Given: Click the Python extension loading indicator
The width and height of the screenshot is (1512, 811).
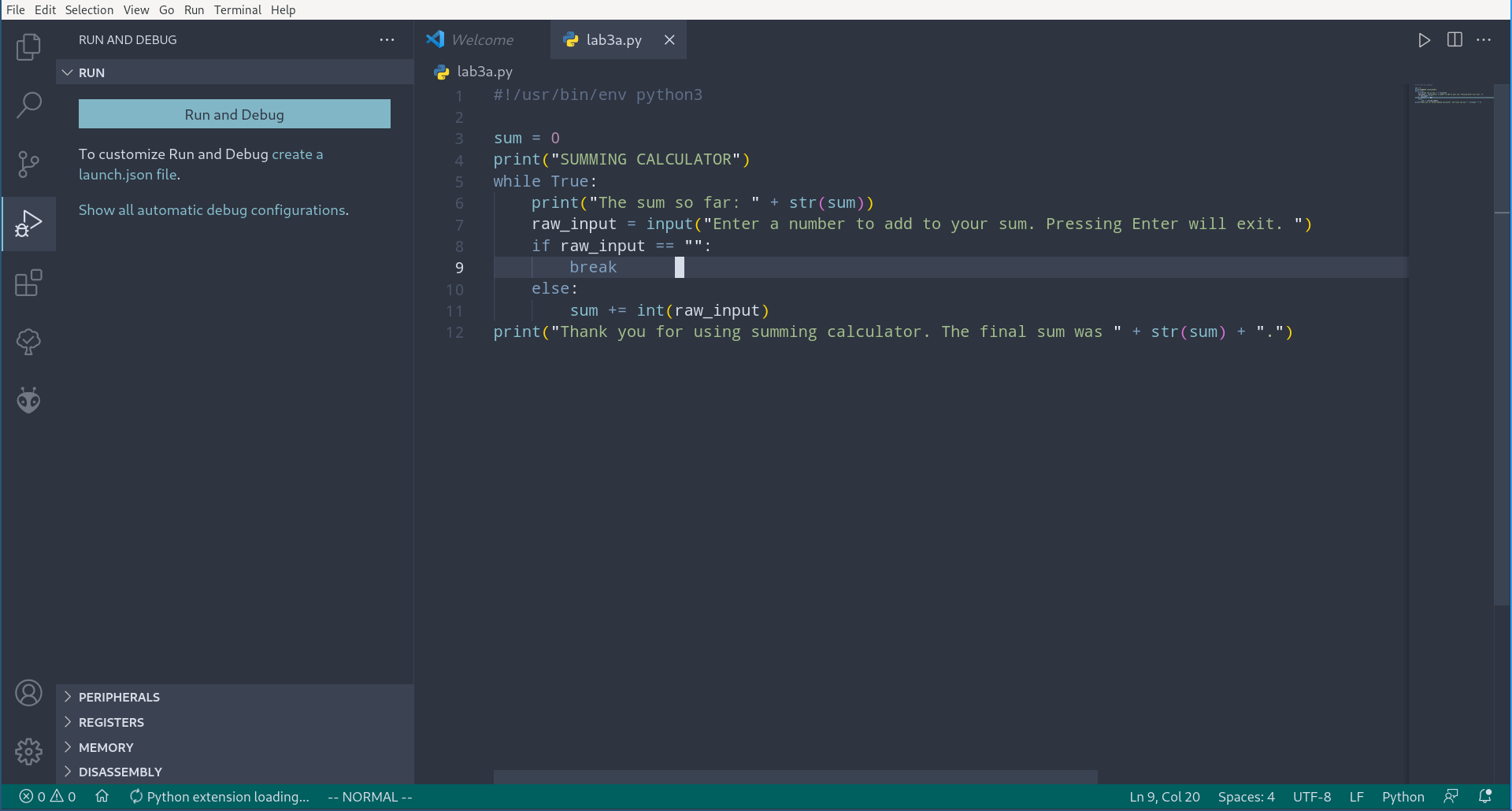Looking at the screenshot, I should [220, 797].
